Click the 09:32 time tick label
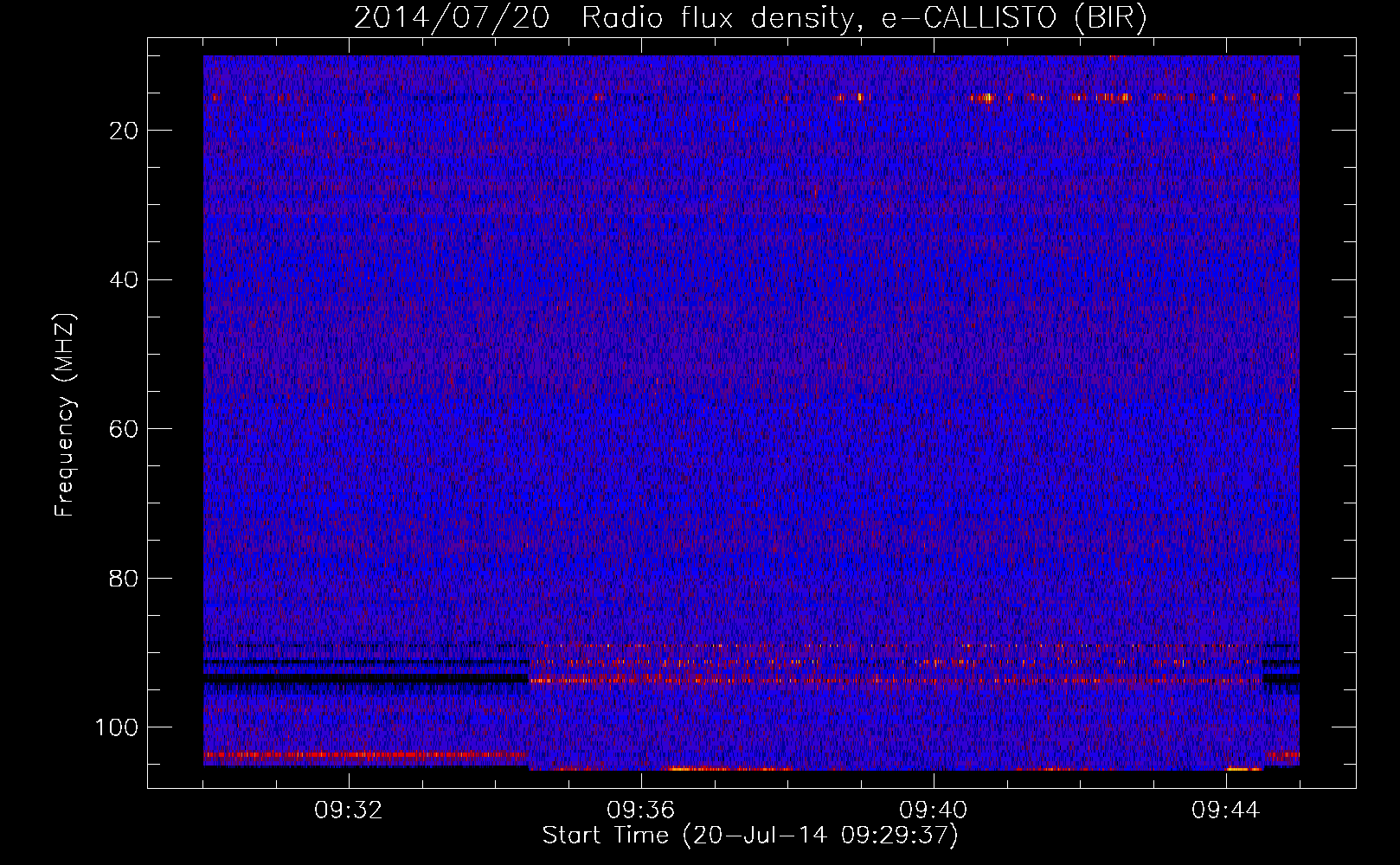 coord(349,811)
